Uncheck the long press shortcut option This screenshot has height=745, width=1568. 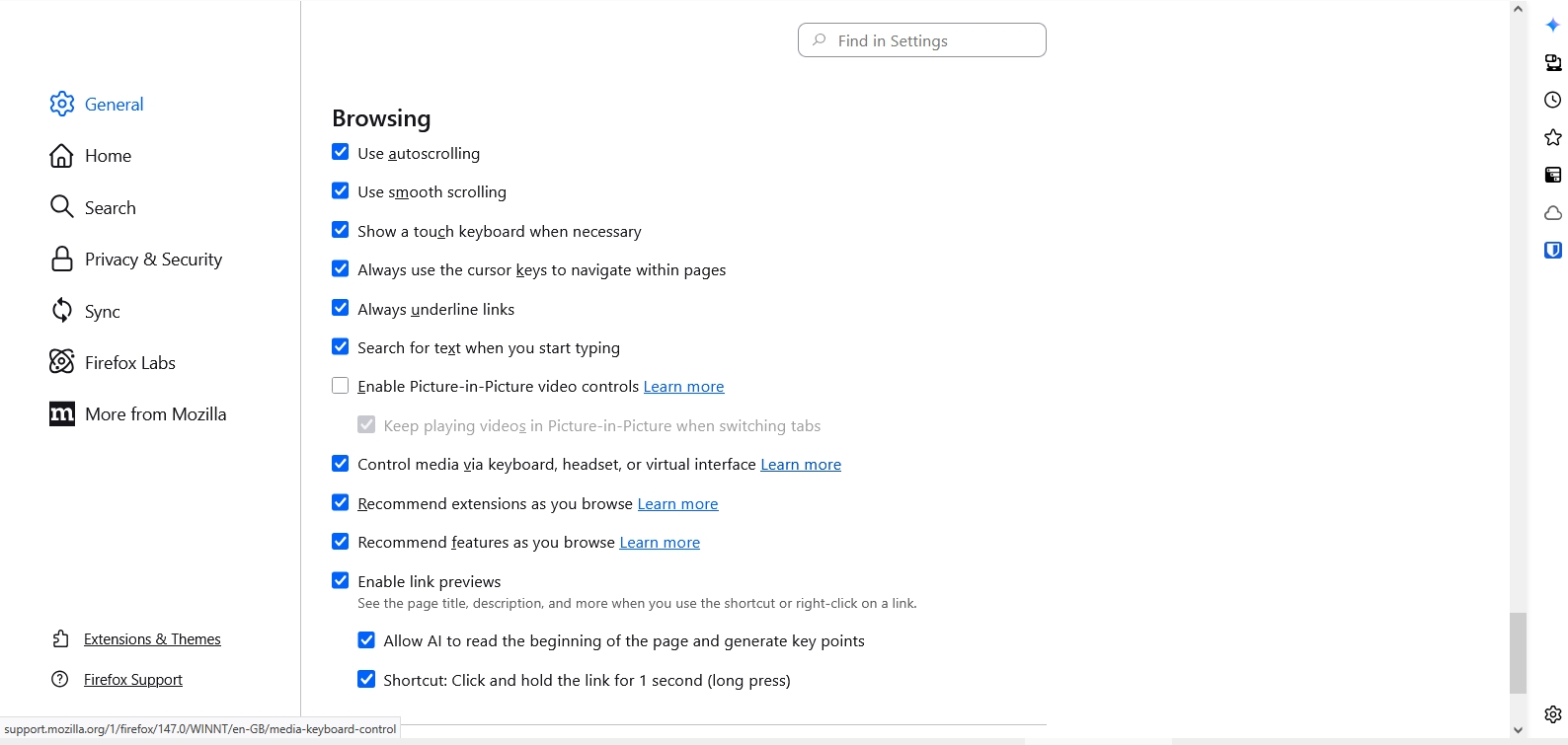366,679
